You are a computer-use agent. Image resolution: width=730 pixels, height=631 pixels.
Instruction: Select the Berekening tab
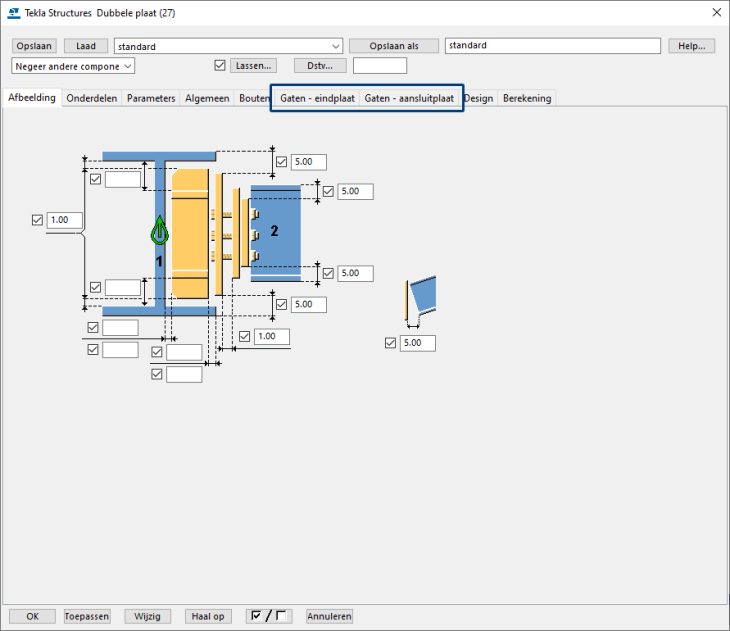(526, 98)
